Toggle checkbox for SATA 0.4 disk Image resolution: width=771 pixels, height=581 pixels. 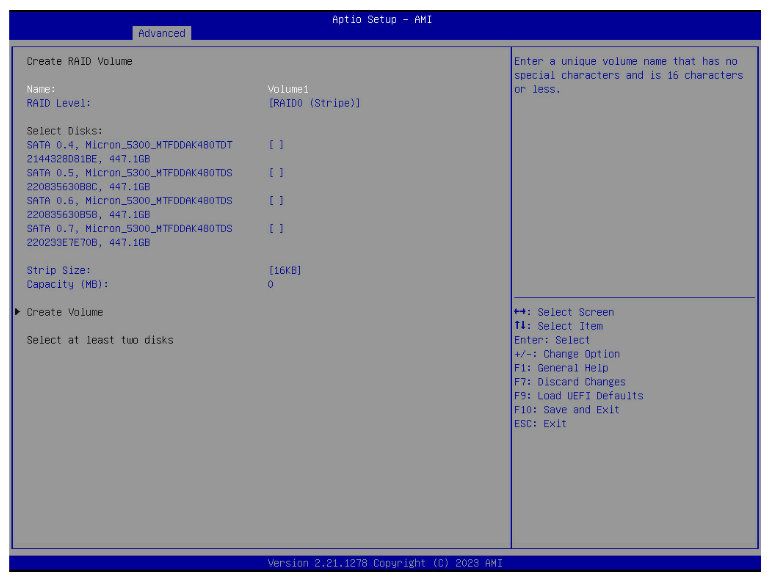[276, 145]
